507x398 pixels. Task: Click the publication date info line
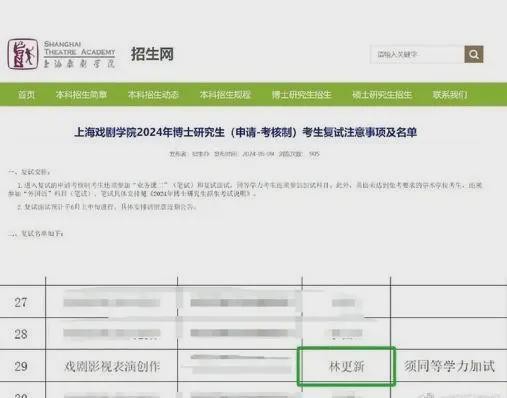point(244,154)
